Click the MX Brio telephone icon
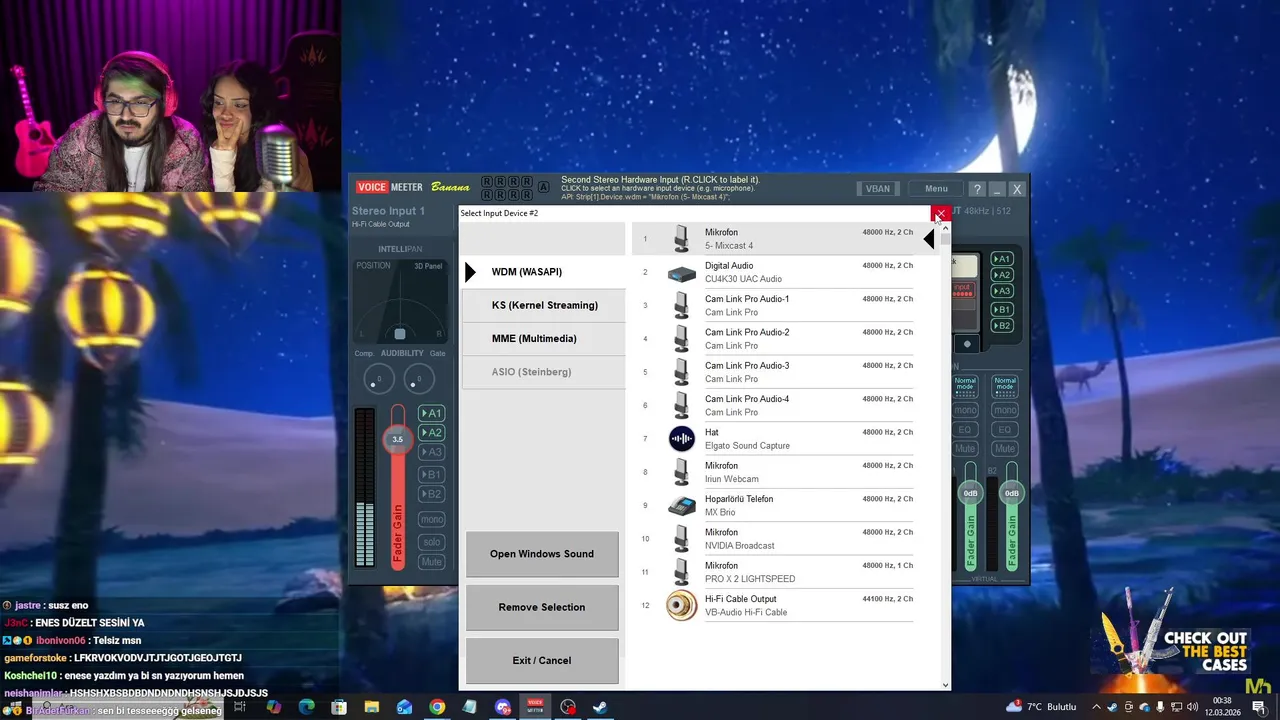Viewport: 1280px width, 720px height. (x=682, y=505)
